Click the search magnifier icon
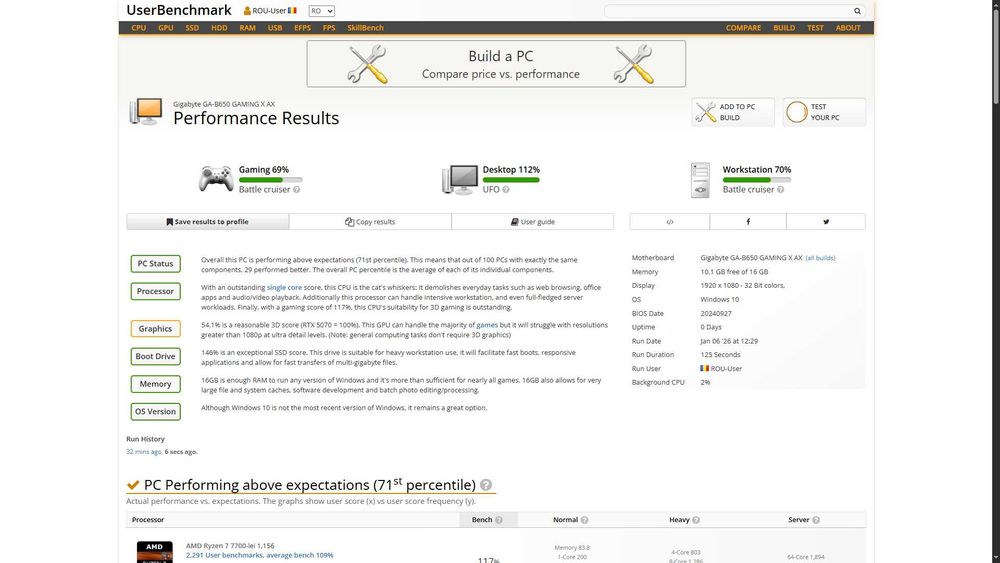Viewport: 1000px width, 563px height. pyautogui.click(x=857, y=11)
